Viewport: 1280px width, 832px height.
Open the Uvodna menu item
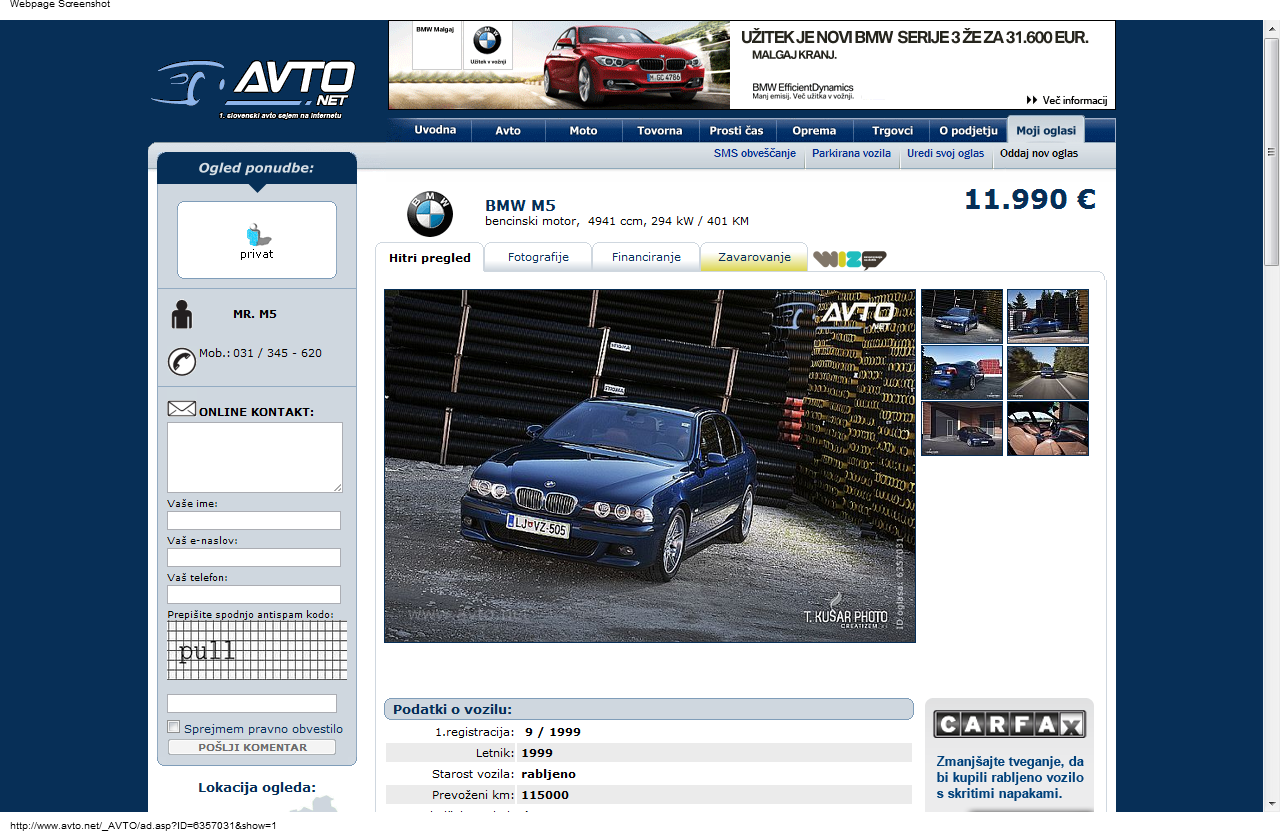[435, 131]
